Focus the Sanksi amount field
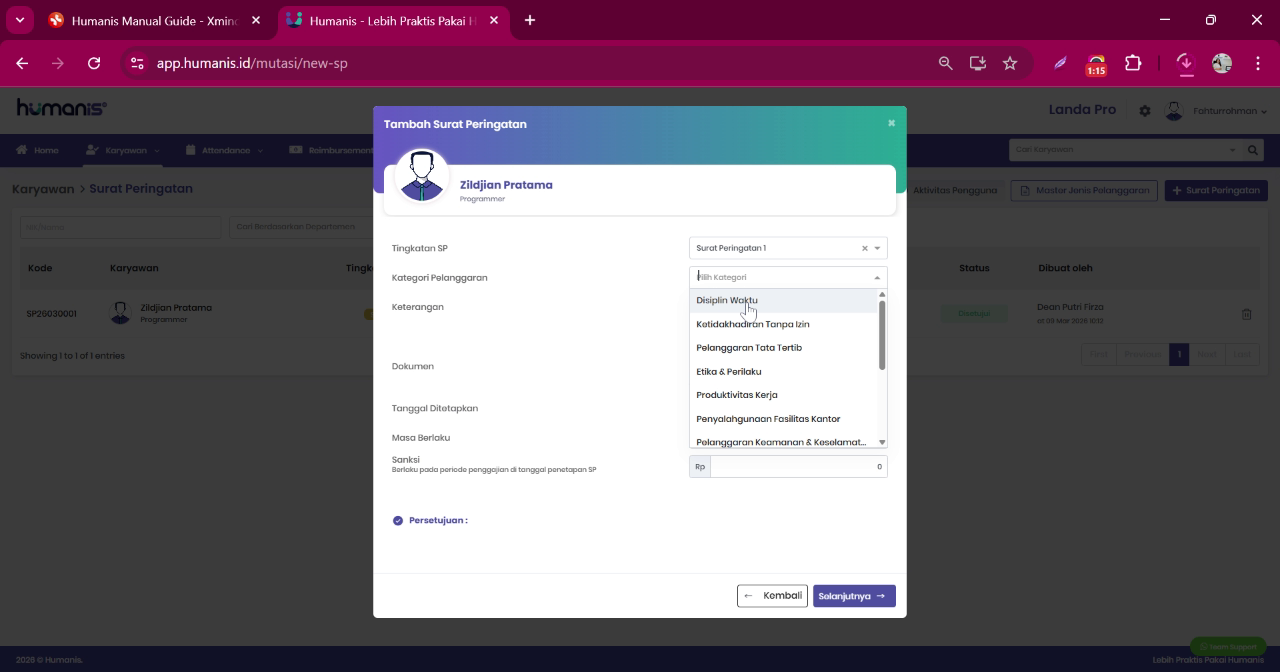This screenshot has height=672, width=1280. [x=798, y=466]
